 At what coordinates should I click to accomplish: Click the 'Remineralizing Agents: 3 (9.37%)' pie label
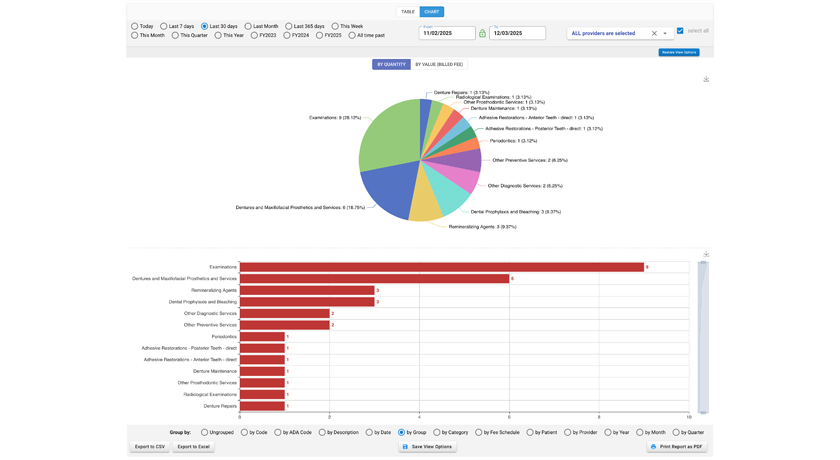point(483,227)
